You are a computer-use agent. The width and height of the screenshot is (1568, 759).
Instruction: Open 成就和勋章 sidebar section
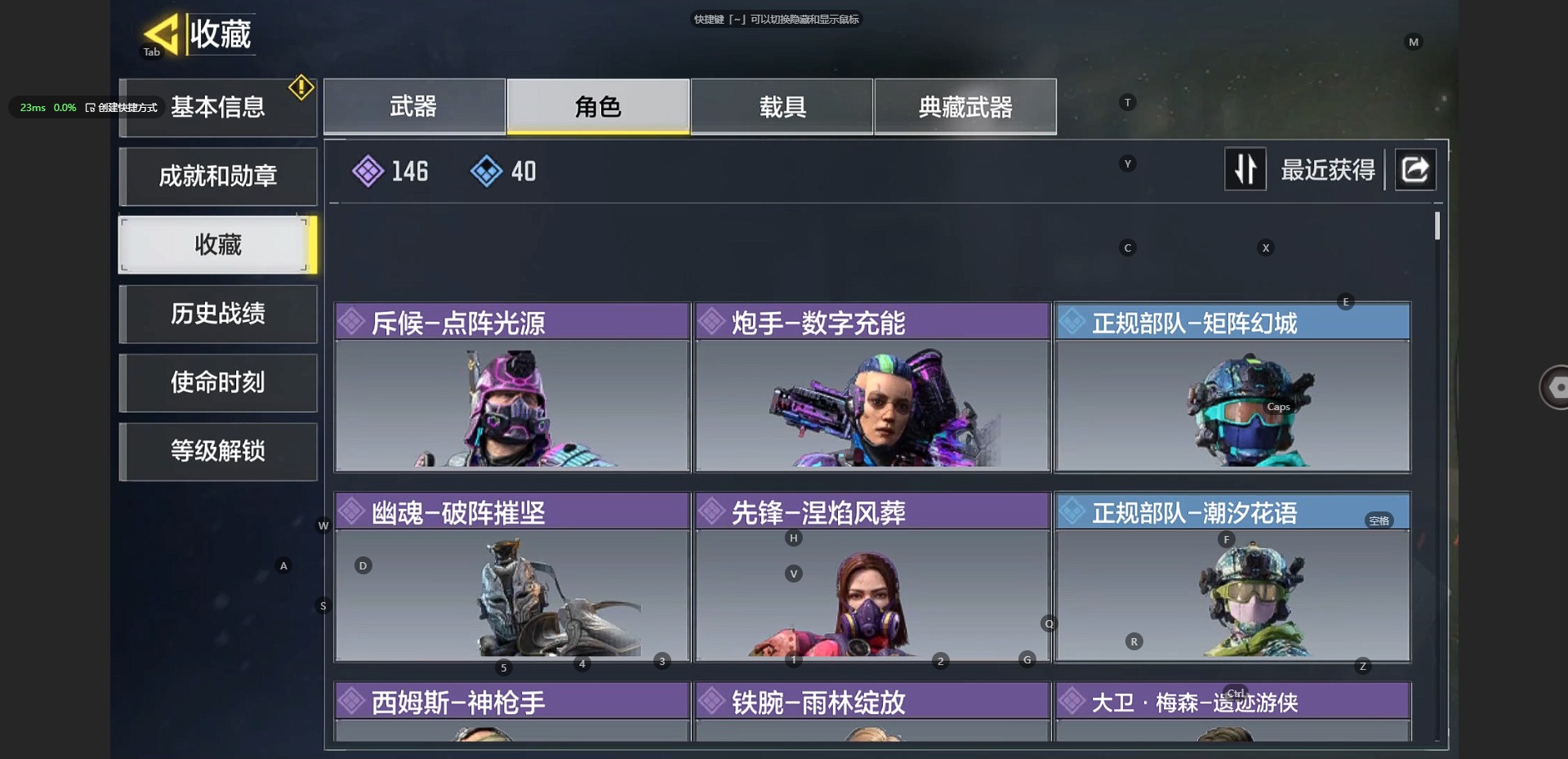tap(218, 176)
